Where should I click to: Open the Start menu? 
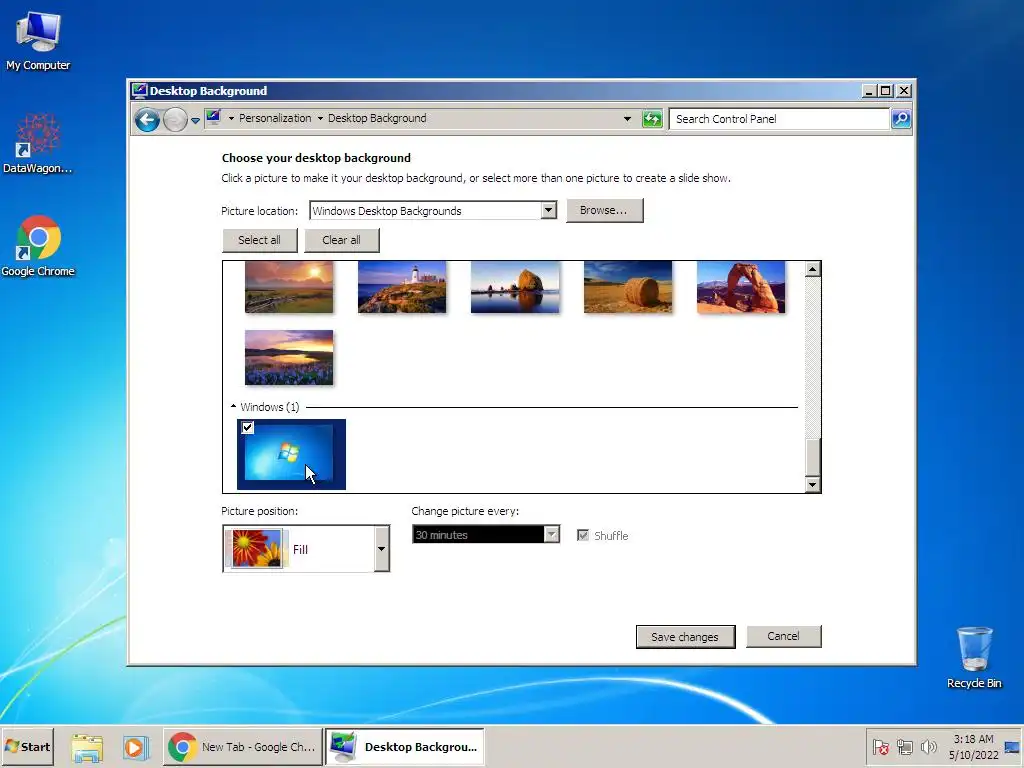tap(27, 746)
